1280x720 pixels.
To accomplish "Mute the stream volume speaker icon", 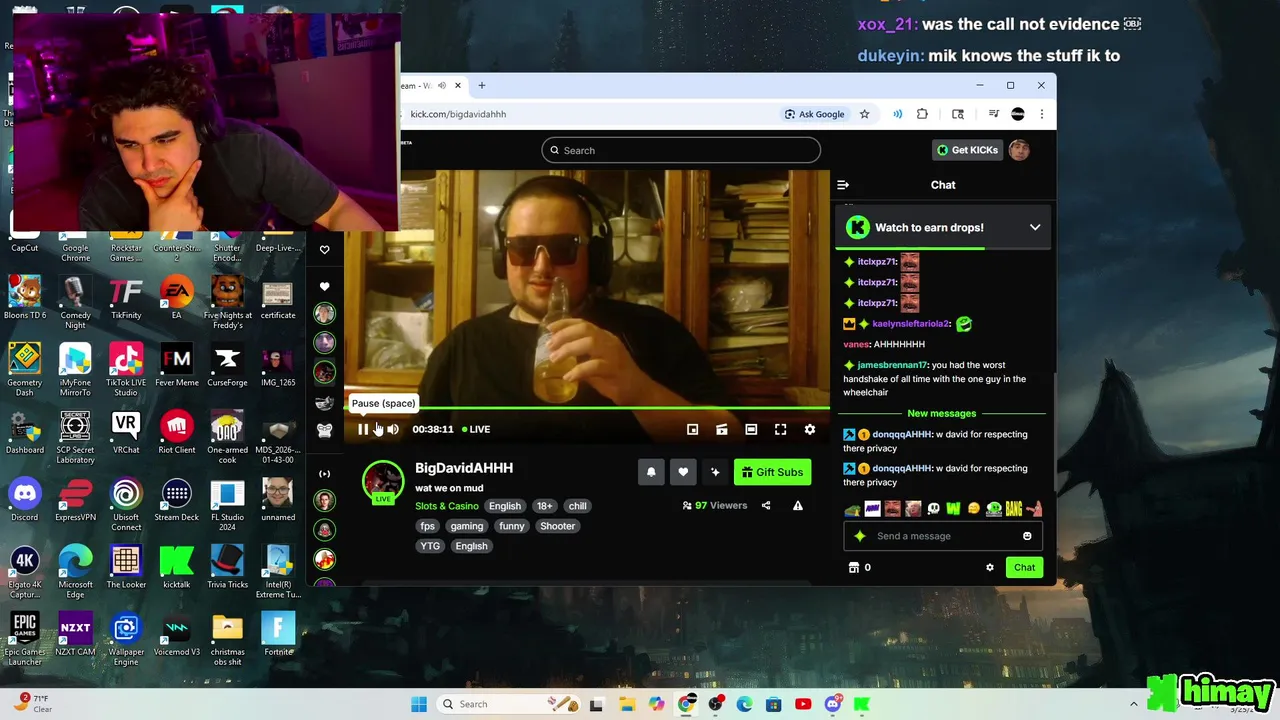I will (x=393, y=429).
